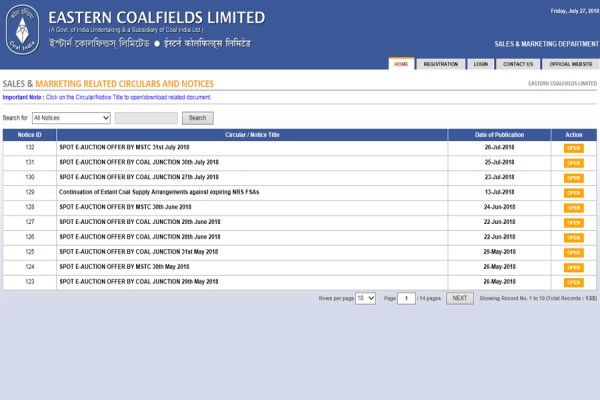
Task: Click the Friday, July 27 date text
Action: pyautogui.click(x=575, y=11)
